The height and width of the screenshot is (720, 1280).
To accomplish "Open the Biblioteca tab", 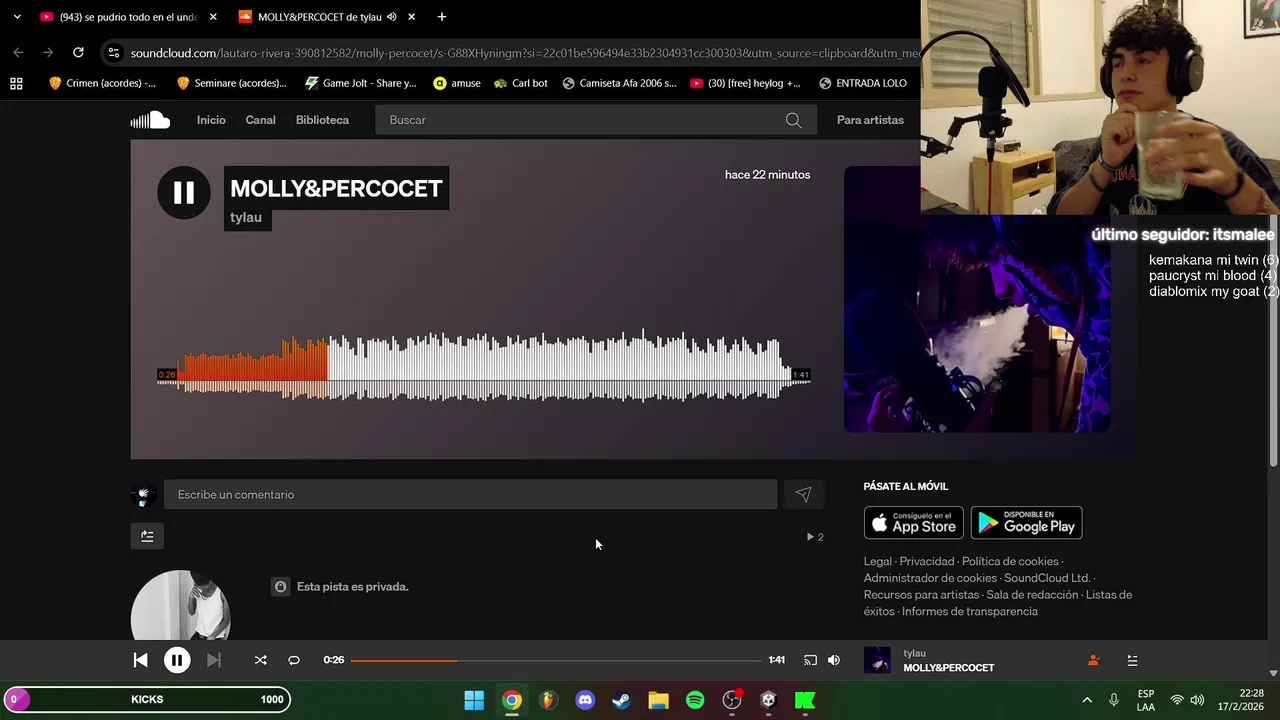I will 322,120.
